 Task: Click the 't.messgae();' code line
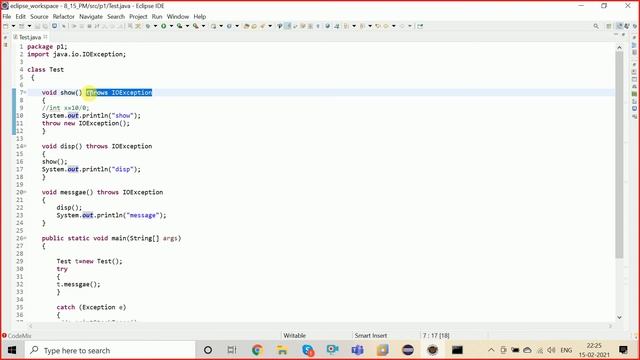click(x=78, y=284)
